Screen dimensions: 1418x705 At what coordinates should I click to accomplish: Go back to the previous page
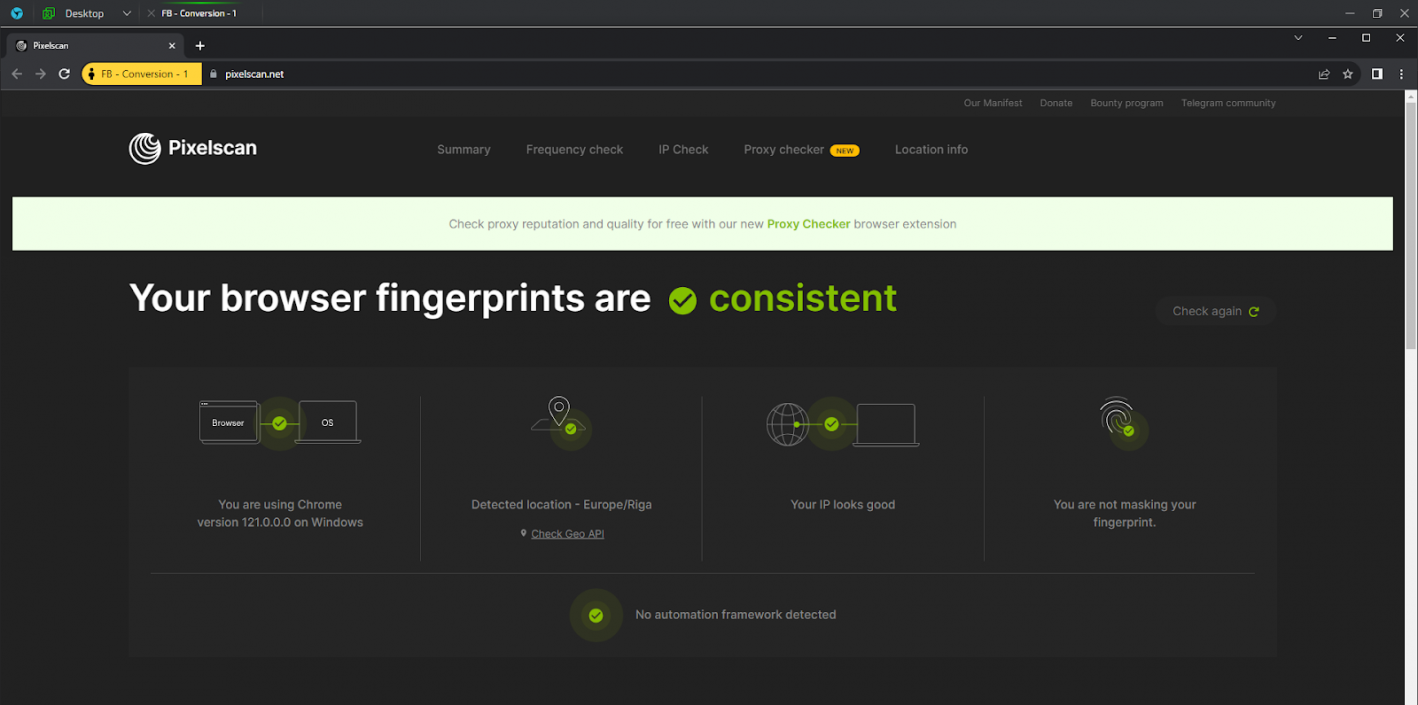17,74
